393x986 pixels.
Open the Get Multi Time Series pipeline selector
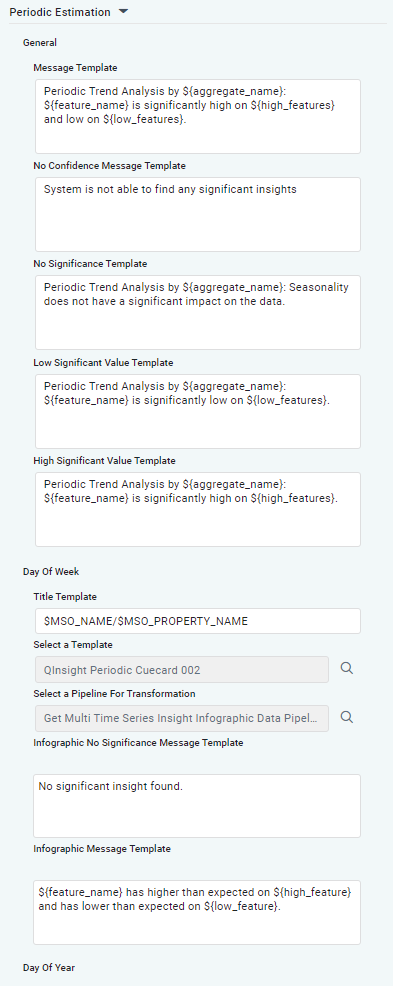click(x=182, y=718)
